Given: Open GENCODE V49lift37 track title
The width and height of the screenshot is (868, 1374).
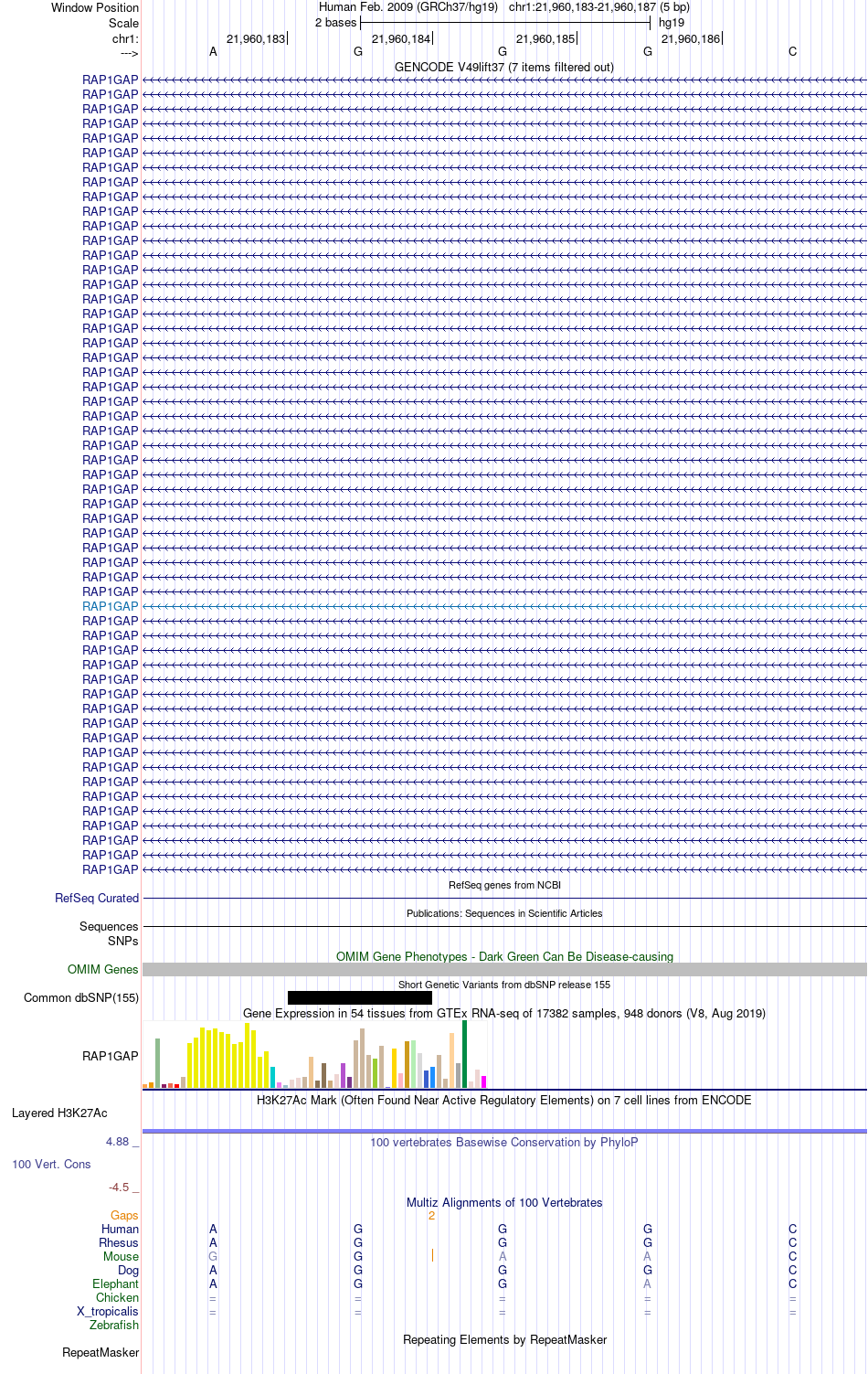Looking at the screenshot, I should click(504, 67).
